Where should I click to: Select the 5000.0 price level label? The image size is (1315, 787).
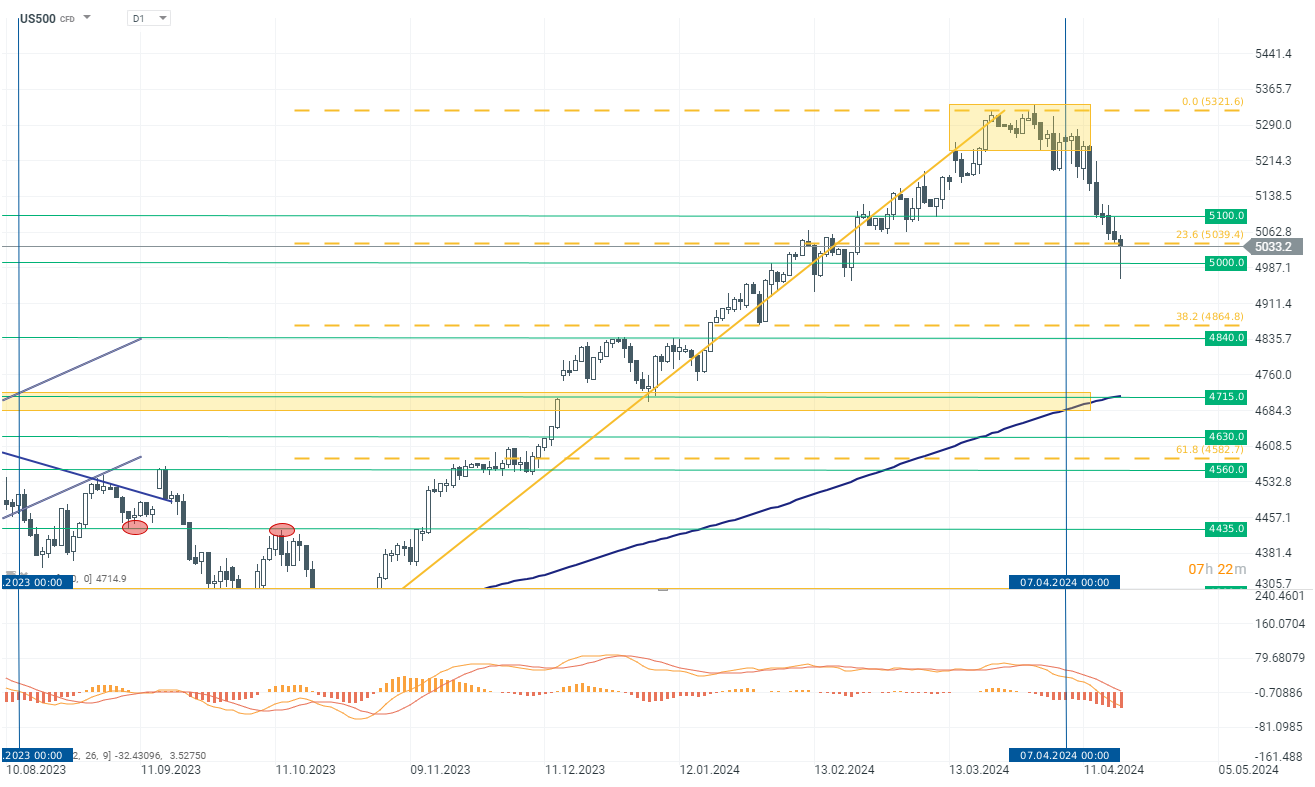pyautogui.click(x=1225, y=263)
